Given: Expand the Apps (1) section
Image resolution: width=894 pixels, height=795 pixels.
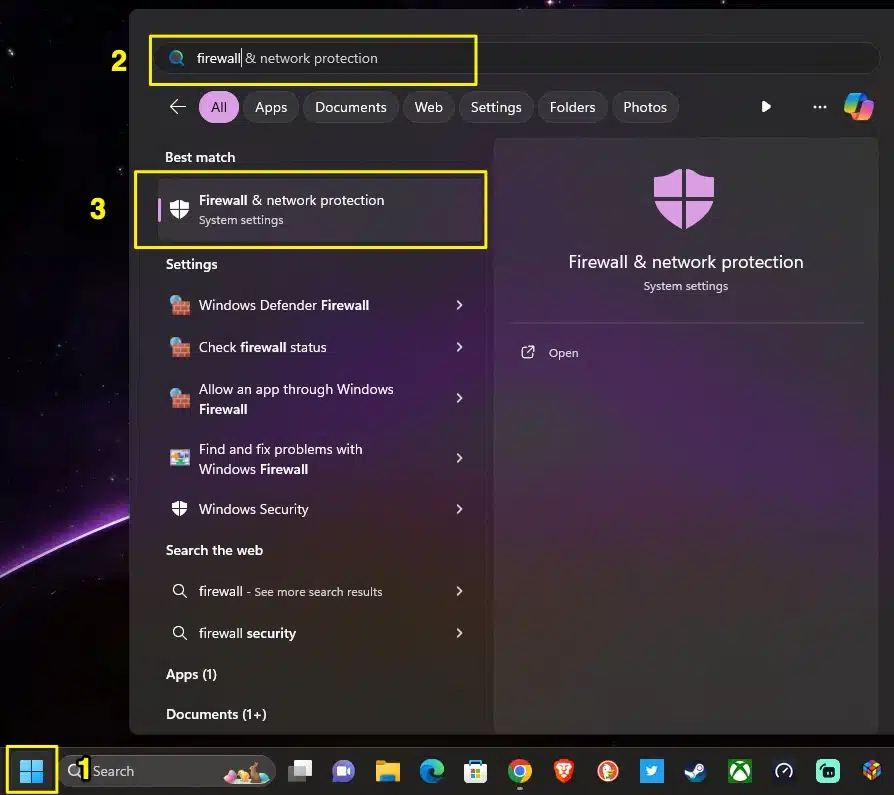Looking at the screenshot, I should click(191, 674).
